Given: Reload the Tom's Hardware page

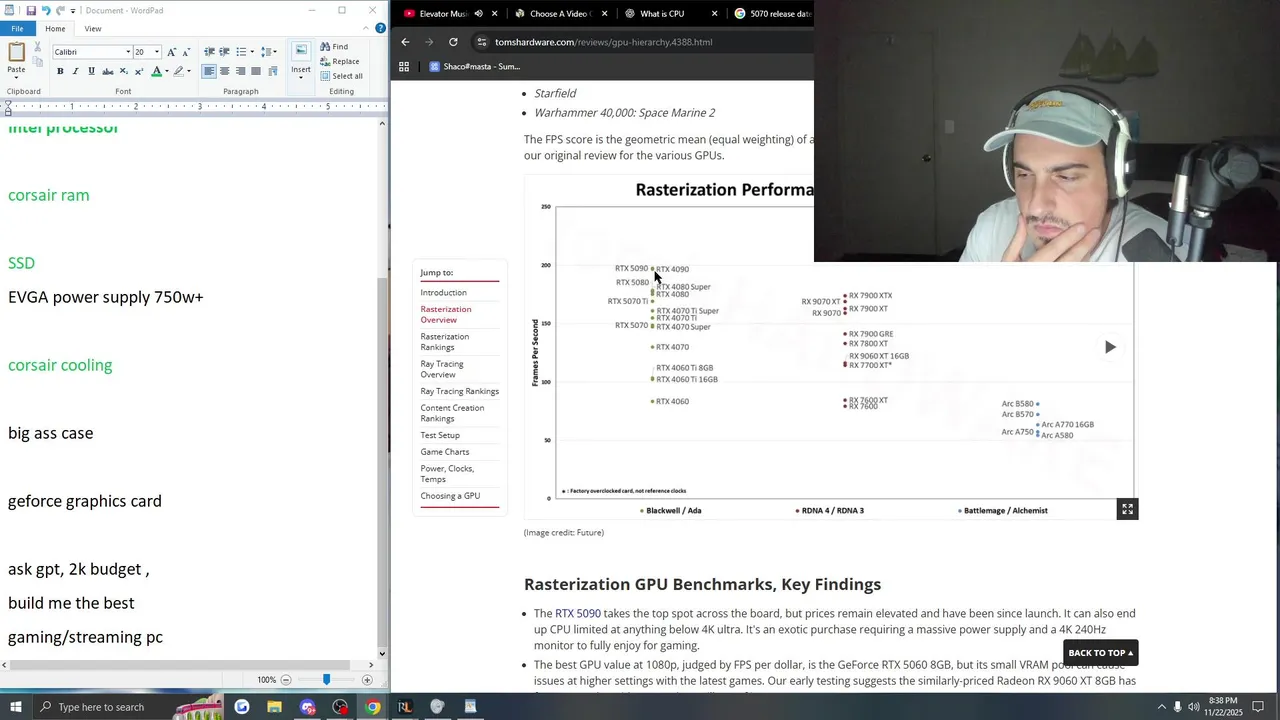Looking at the screenshot, I should click(453, 42).
